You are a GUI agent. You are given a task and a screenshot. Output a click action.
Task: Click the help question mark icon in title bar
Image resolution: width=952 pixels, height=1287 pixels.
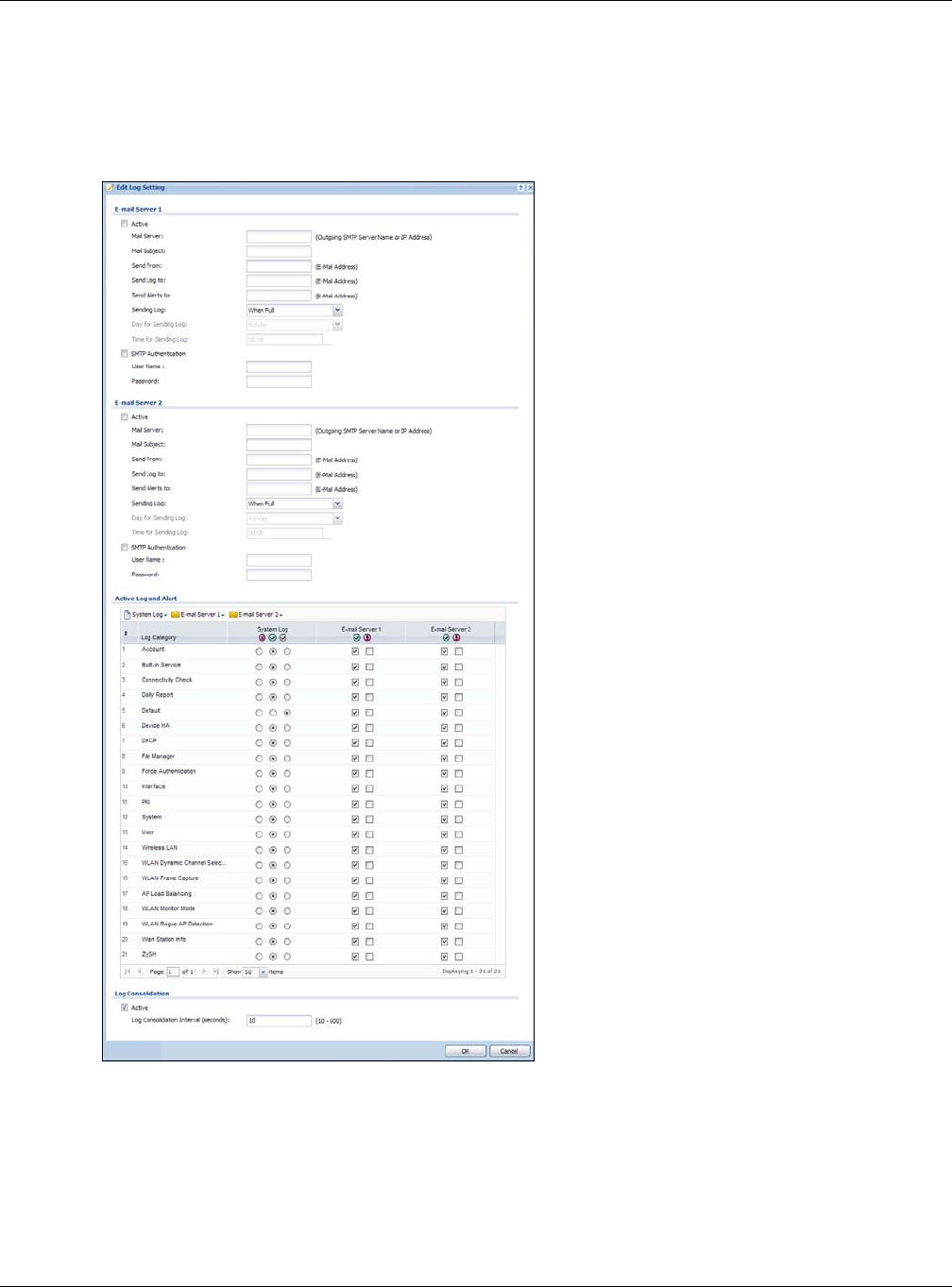pyautogui.click(x=521, y=188)
